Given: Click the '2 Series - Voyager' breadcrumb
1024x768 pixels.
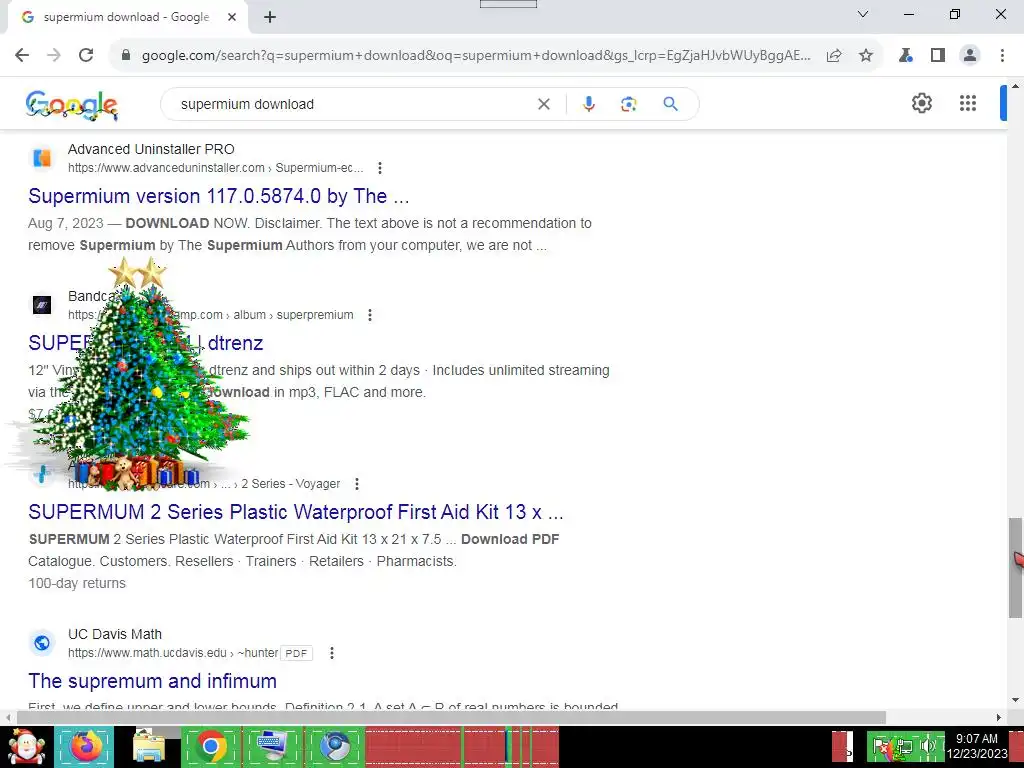Looking at the screenshot, I should click(291, 484).
